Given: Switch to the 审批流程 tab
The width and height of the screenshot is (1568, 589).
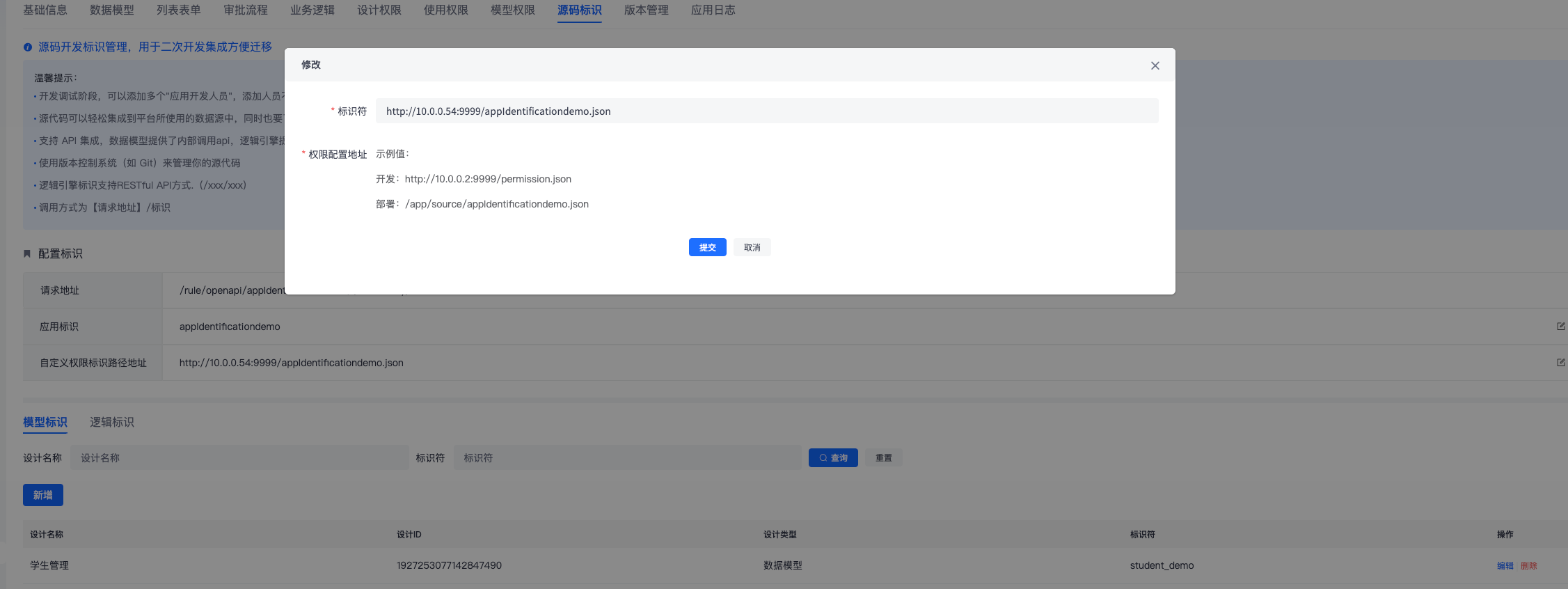Looking at the screenshot, I should 246,10.
